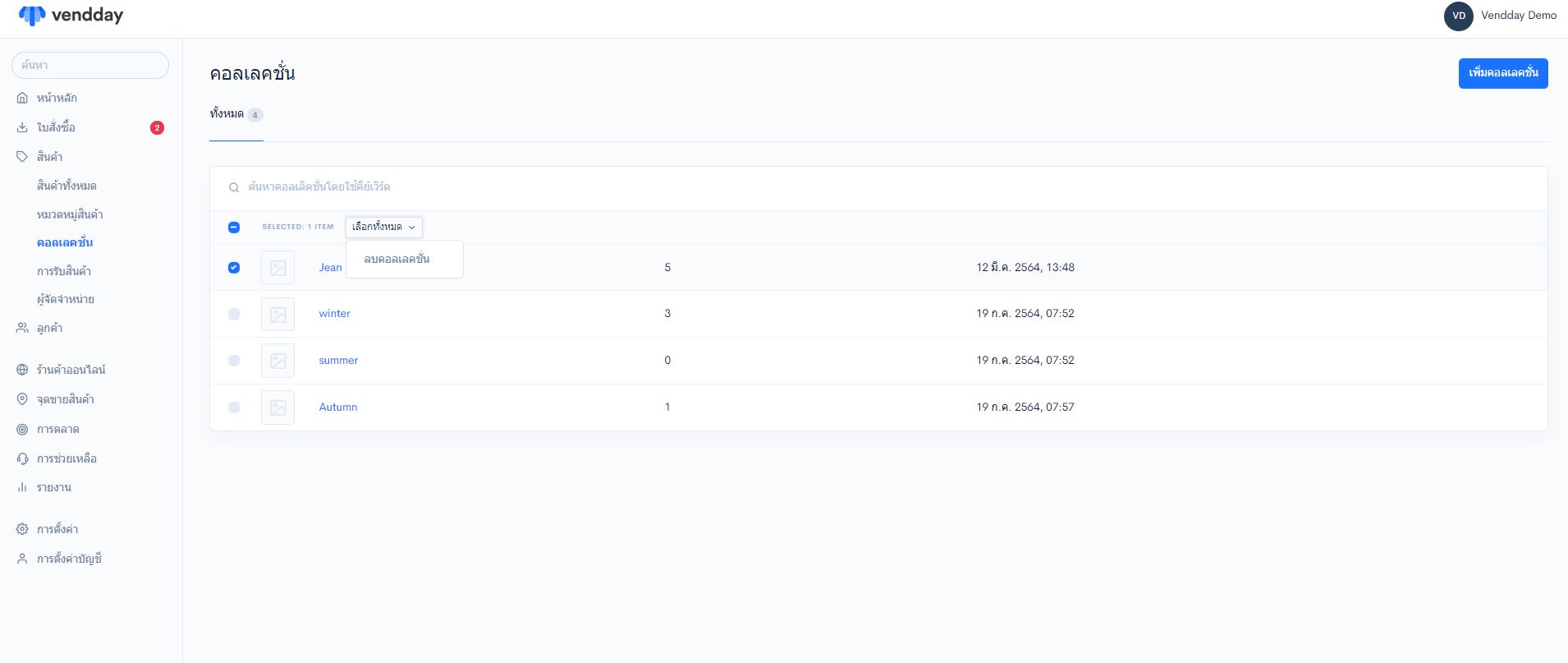This screenshot has width=1568, height=663.
Task: Open สินค้าทั้งหมด in the sidebar
Action: coord(66,186)
